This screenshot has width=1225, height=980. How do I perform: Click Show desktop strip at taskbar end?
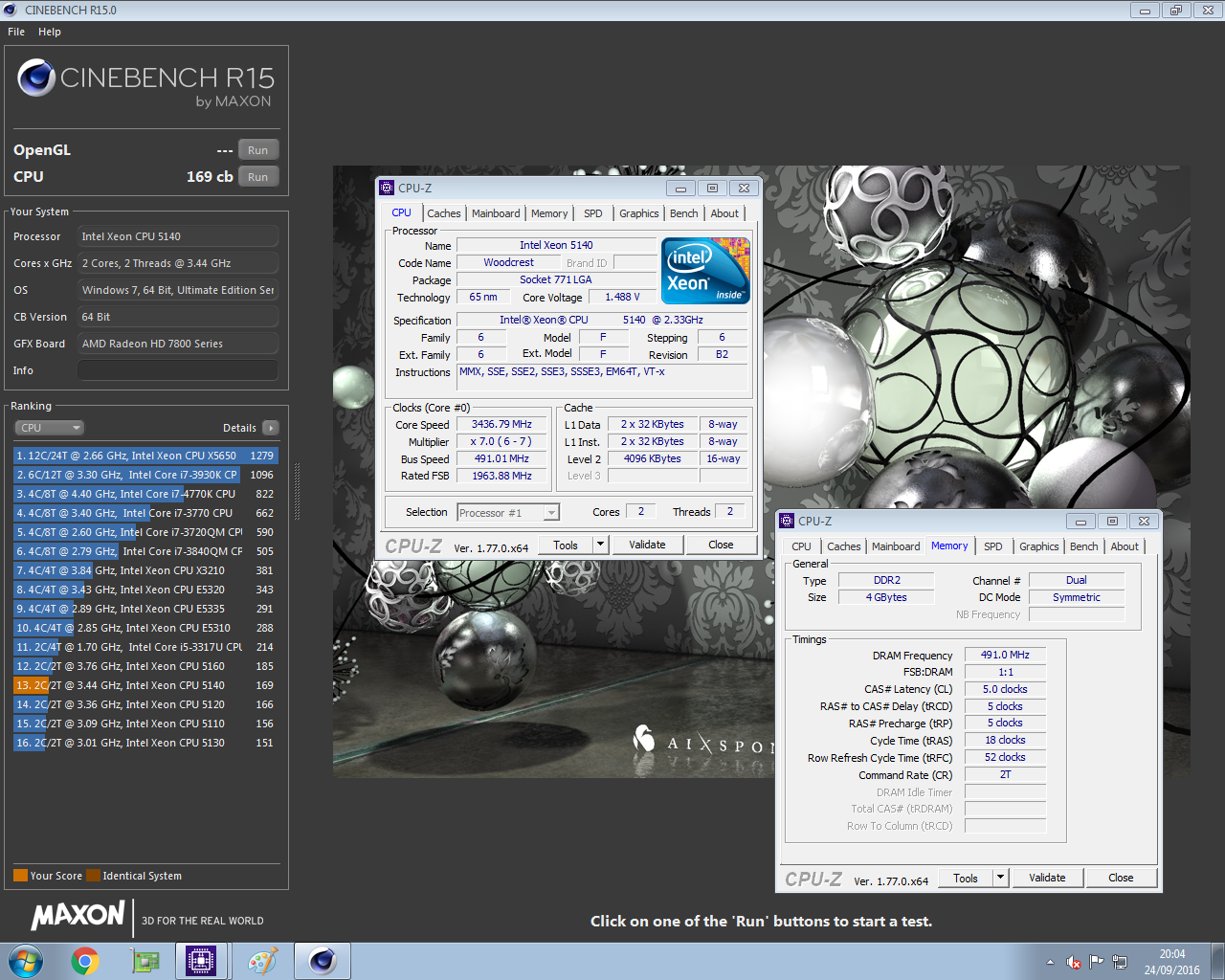tap(1218, 961)
